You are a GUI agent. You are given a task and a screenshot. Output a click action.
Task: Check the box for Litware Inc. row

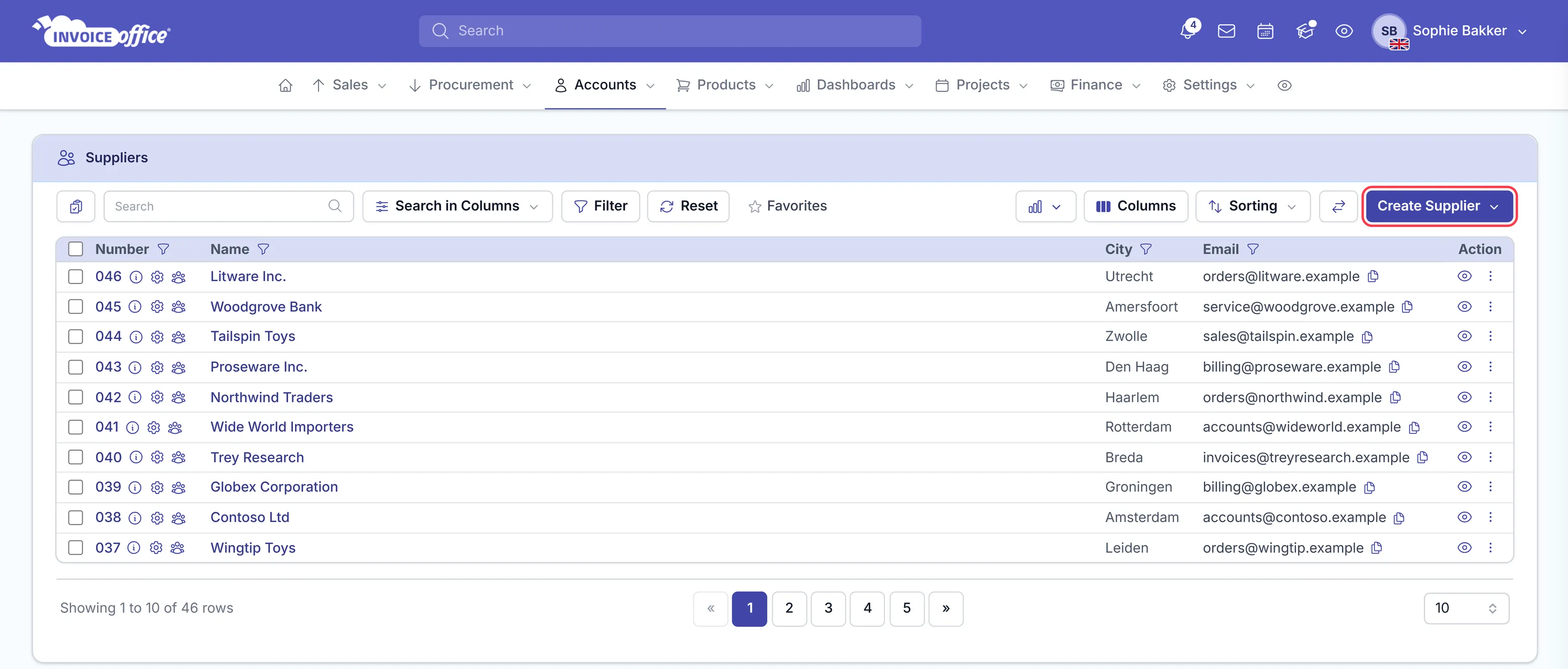pos(75,277)
